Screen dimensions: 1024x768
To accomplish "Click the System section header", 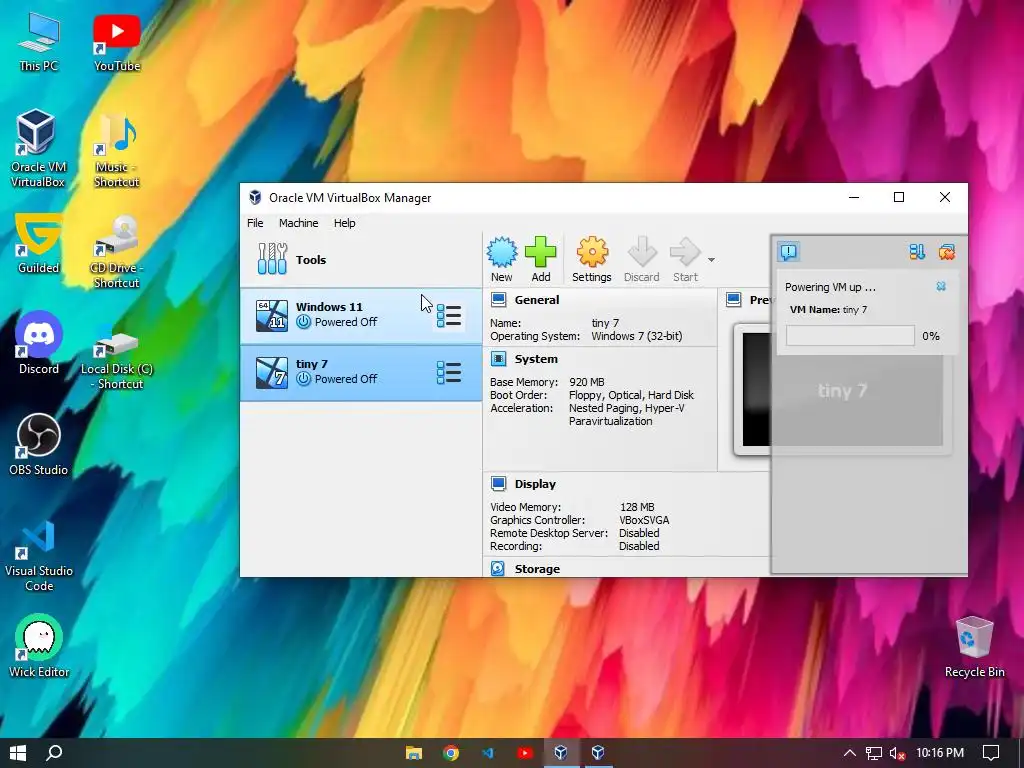I will pyautogui.click(x=536, y=359).
